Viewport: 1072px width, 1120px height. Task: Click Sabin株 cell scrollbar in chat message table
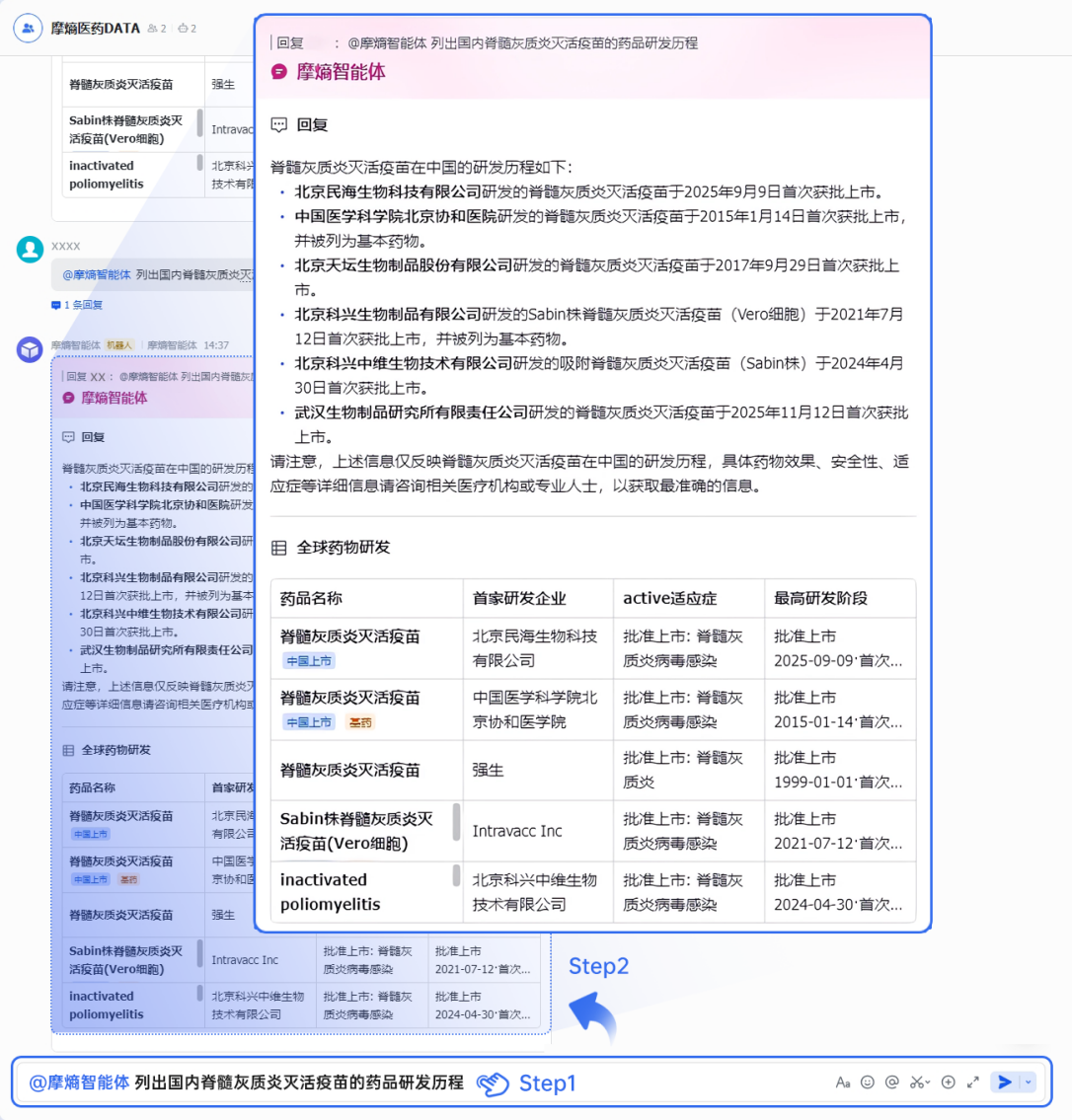click(x=199, y=953)
